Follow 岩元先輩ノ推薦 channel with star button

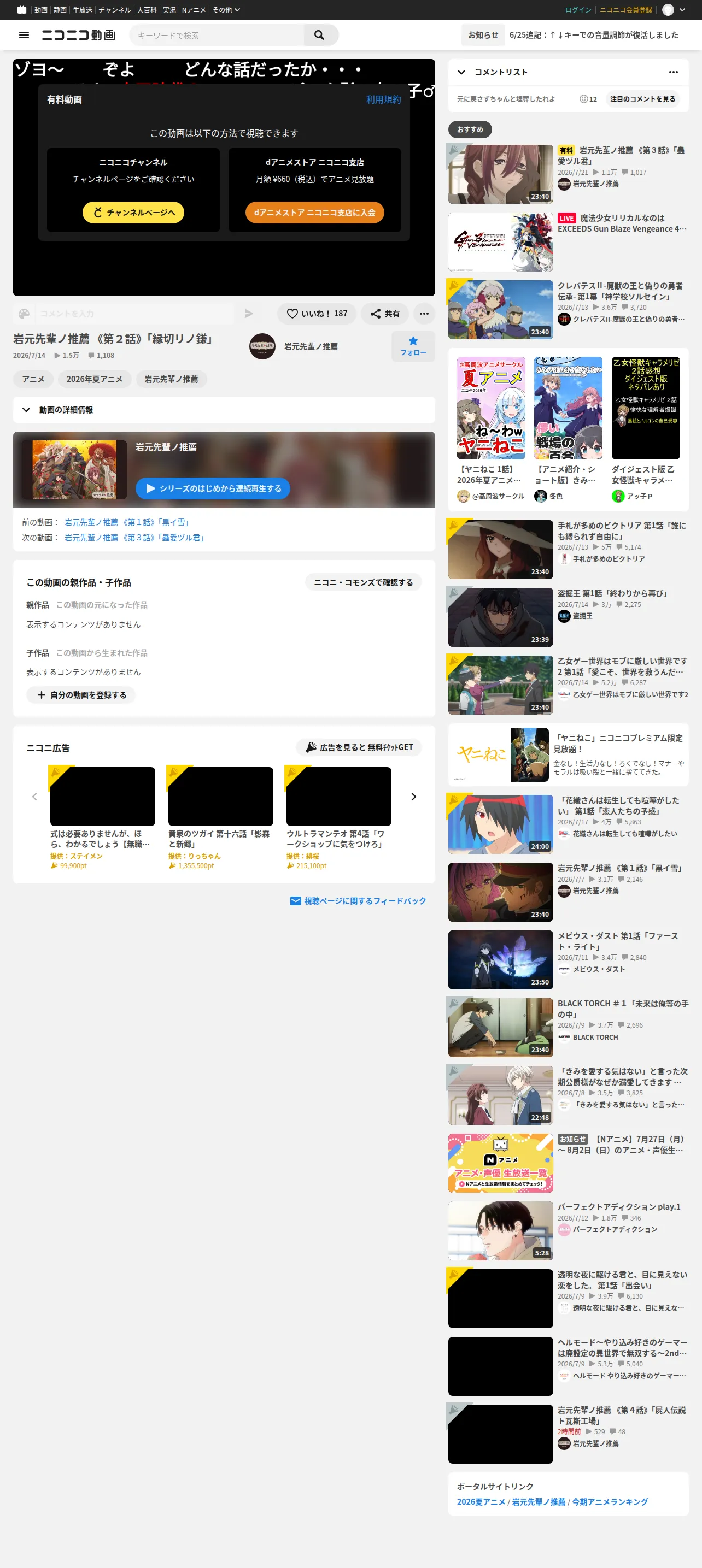(413, 346)
